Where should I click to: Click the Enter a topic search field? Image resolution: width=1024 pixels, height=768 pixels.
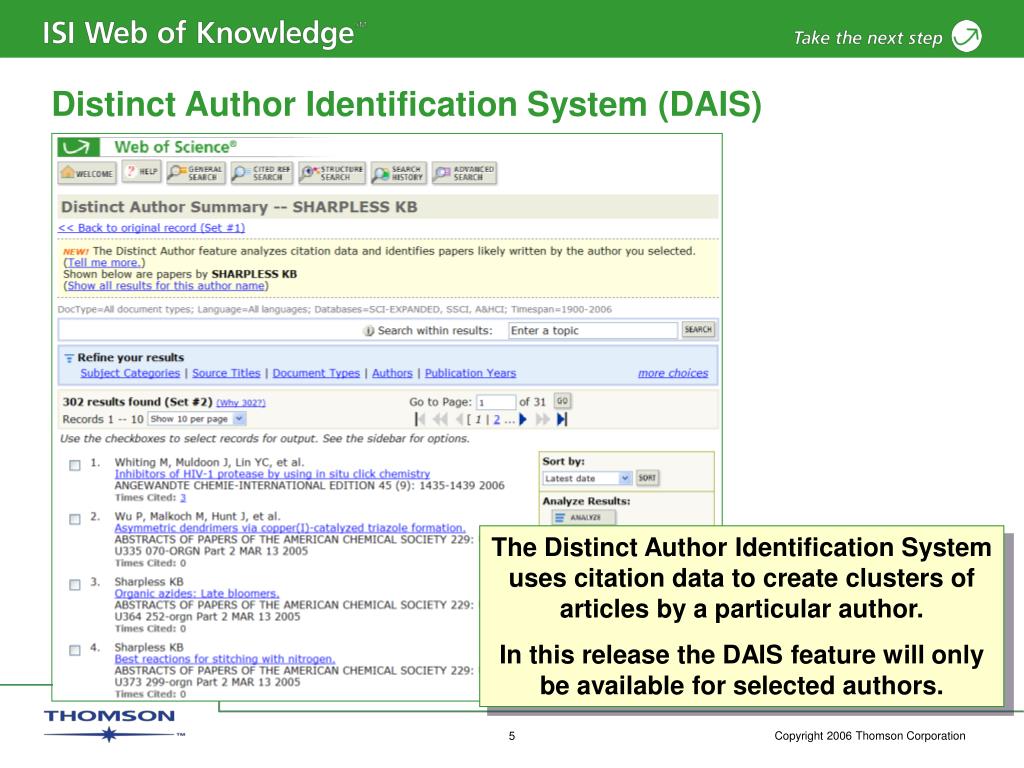pos(592,330)
